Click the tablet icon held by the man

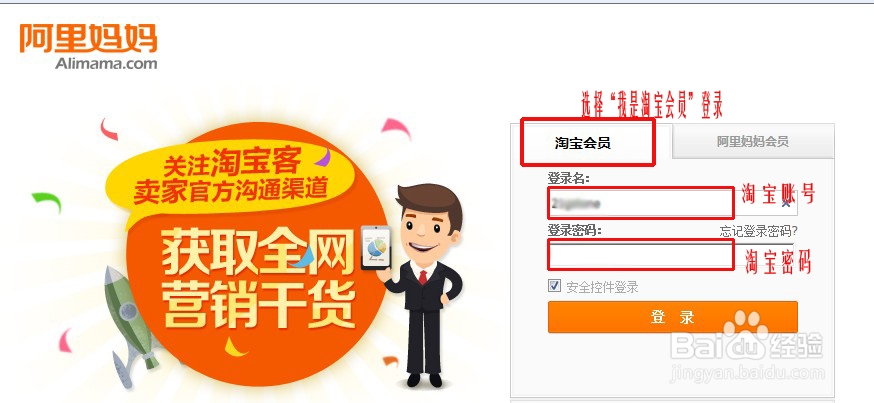(x=376, y=248)
